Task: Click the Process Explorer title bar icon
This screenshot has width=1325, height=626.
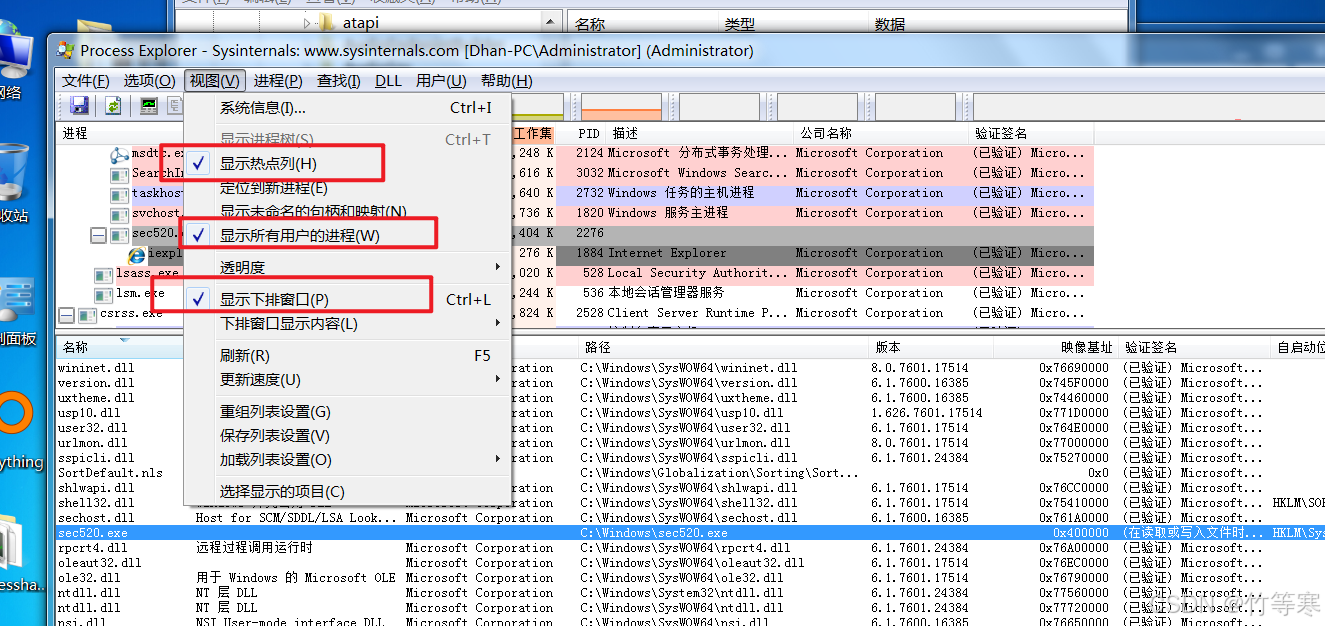Action: pos(65,50)
